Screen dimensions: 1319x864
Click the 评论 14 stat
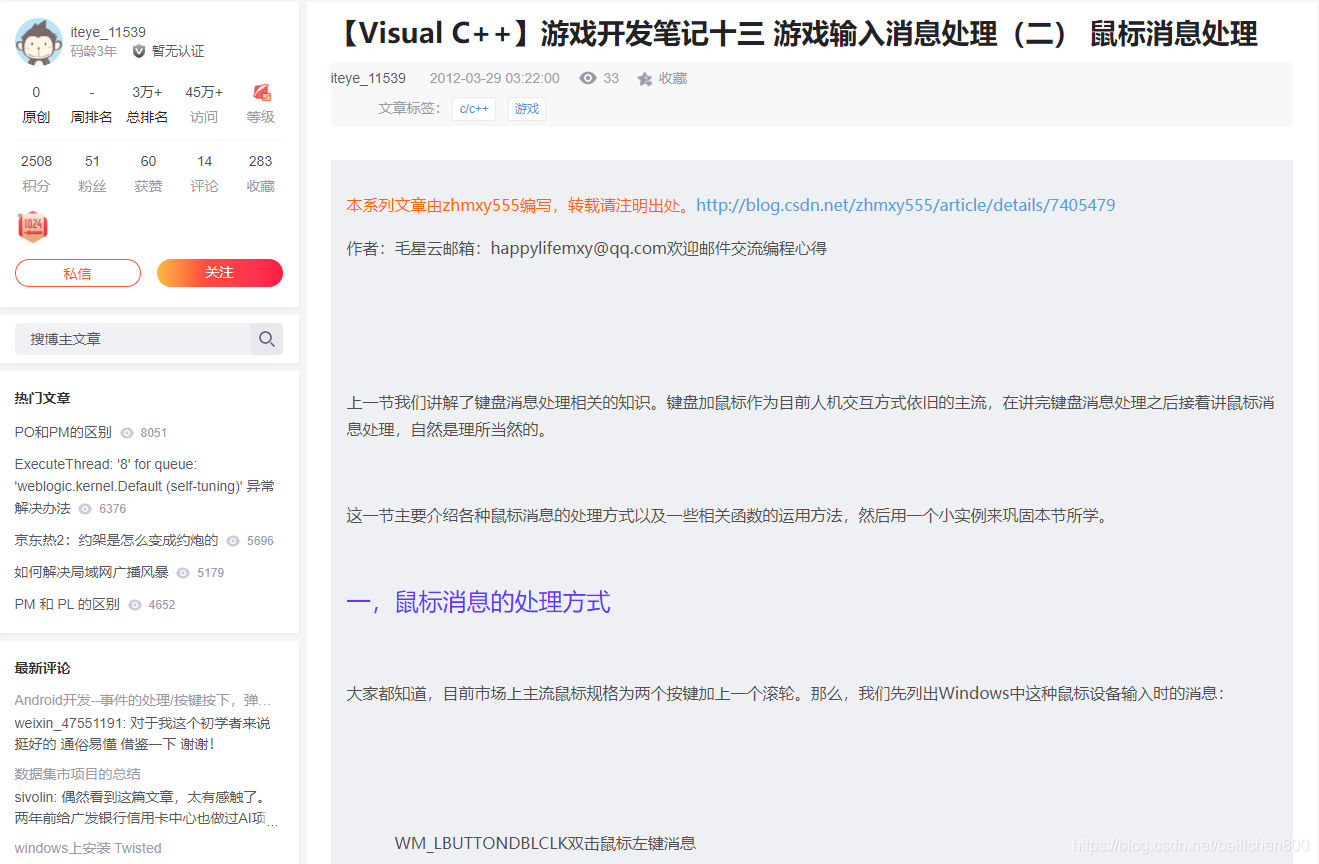pos(204,173)
